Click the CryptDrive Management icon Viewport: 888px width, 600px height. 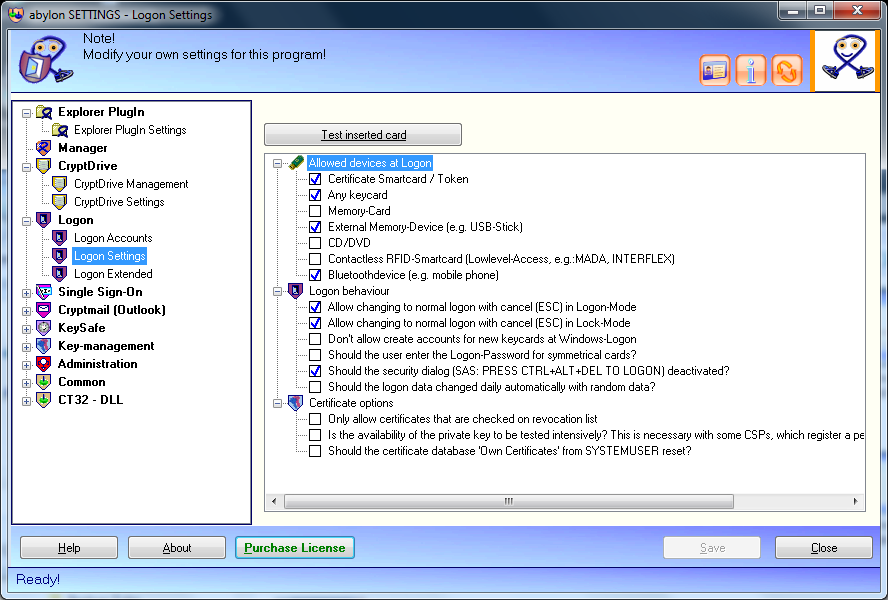(59, 184)
